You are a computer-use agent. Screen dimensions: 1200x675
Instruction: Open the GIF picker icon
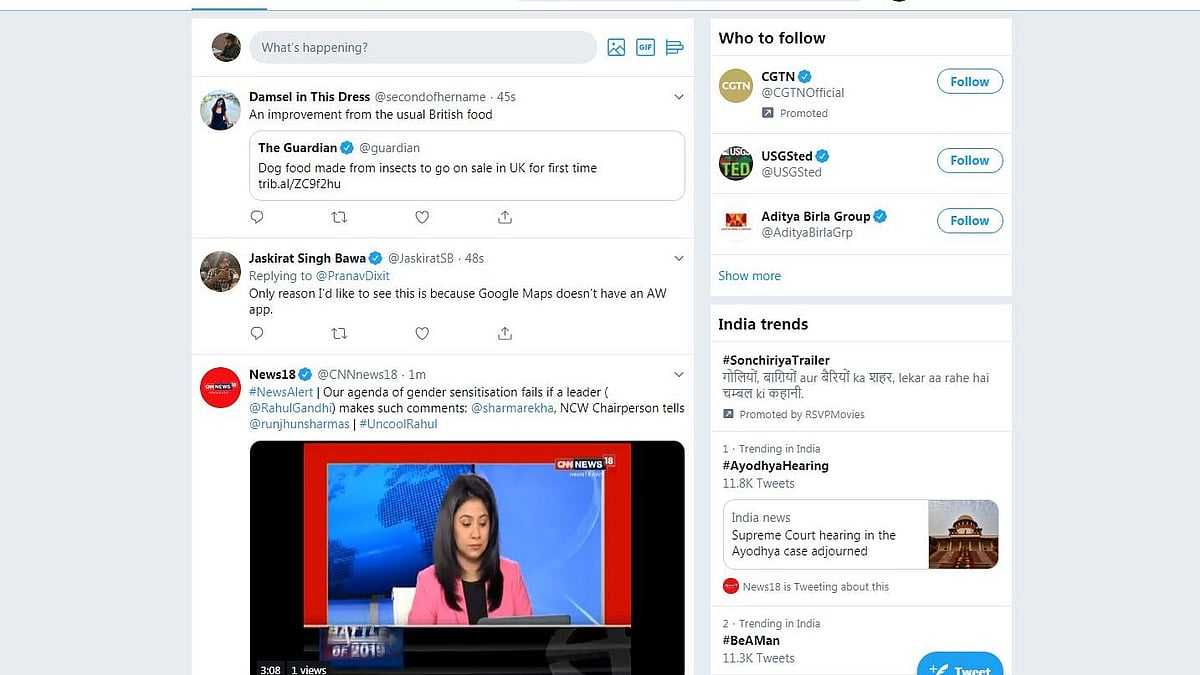645,46
